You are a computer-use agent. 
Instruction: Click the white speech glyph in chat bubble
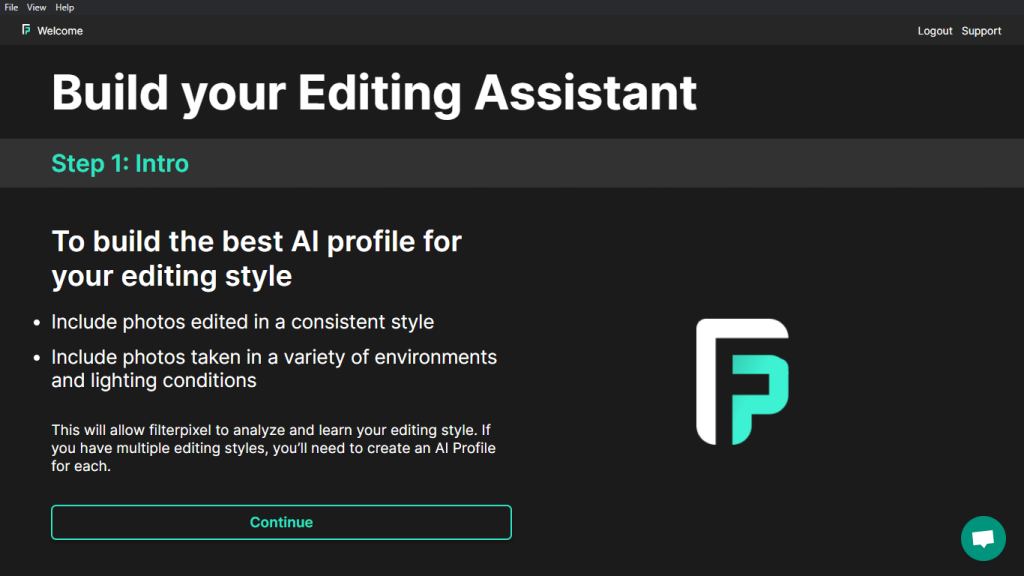click(x=983, y=538)
